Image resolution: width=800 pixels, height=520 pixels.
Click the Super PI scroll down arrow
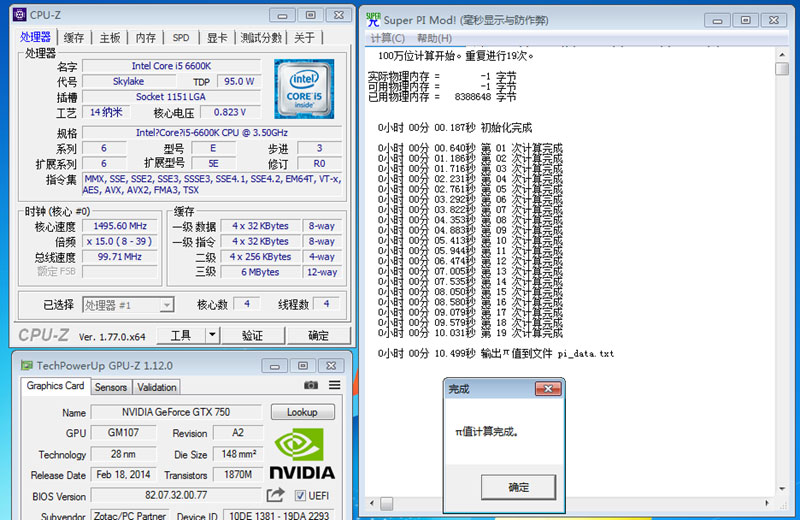coord(782,489)
